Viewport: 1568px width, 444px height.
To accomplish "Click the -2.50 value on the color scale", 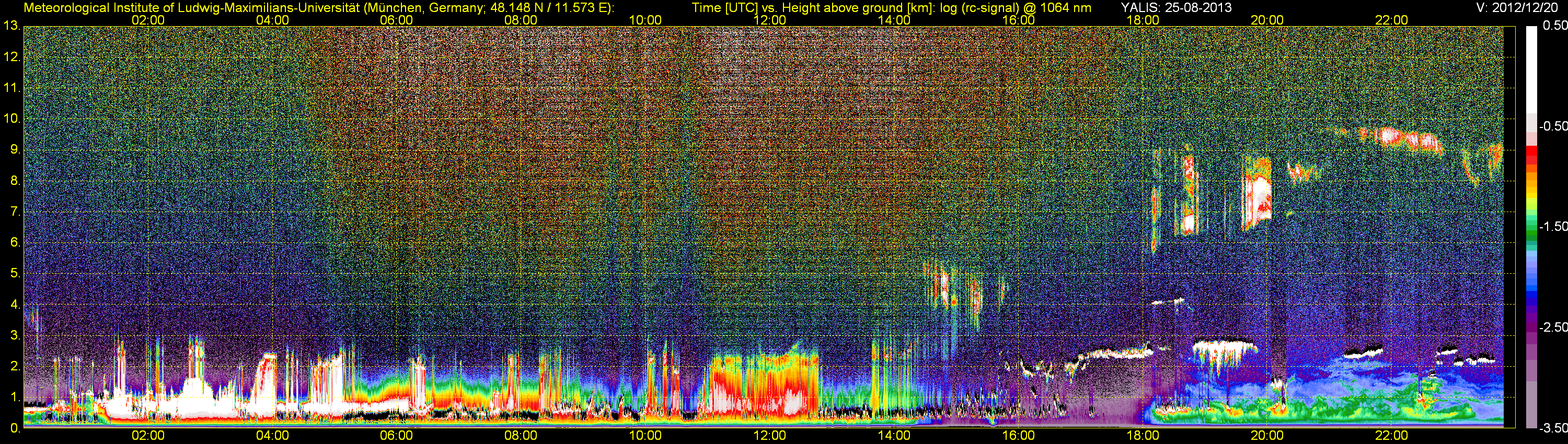I will (1553, 327).
